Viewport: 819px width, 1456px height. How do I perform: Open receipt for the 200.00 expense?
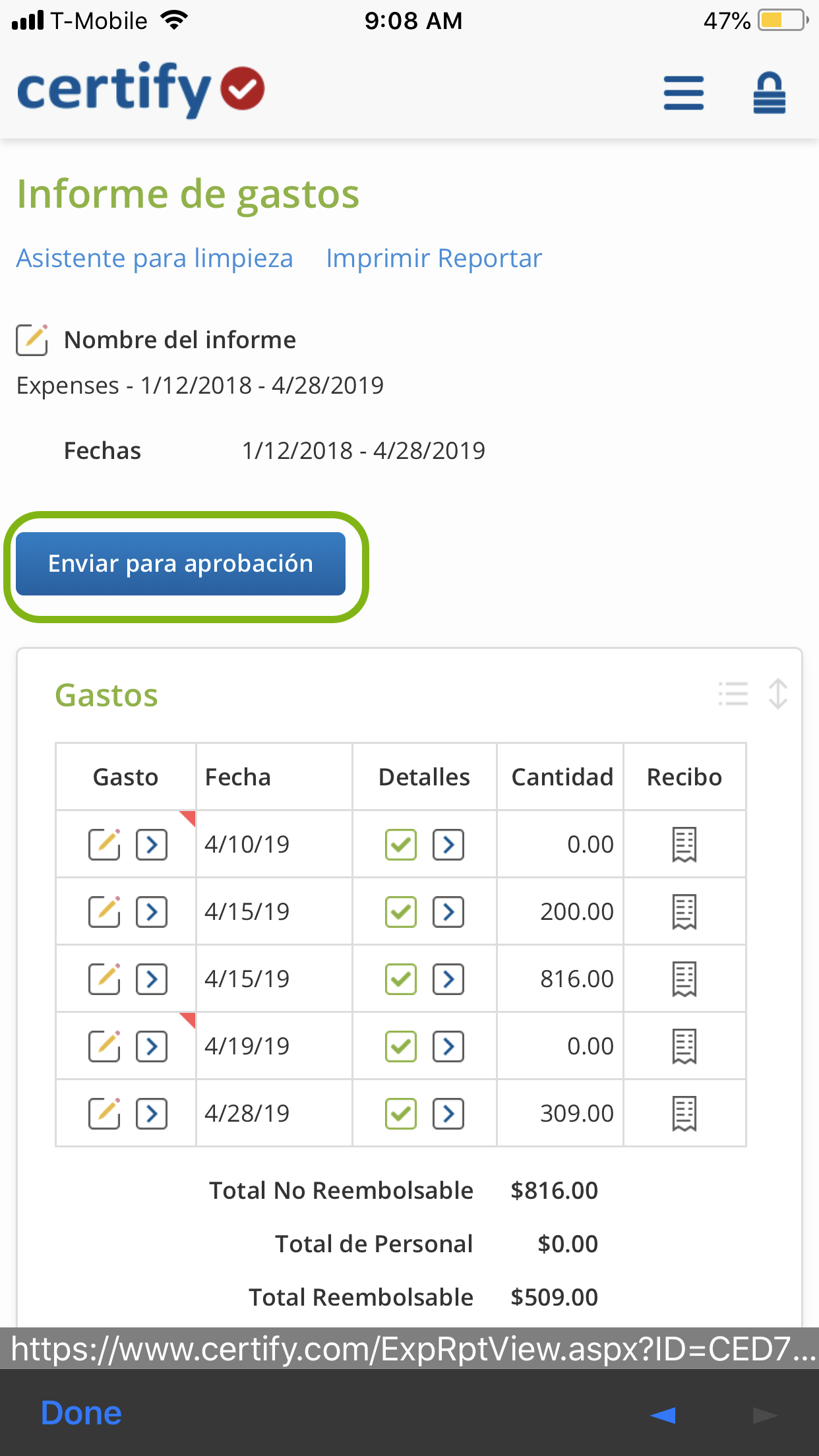[x=684, y=912]
